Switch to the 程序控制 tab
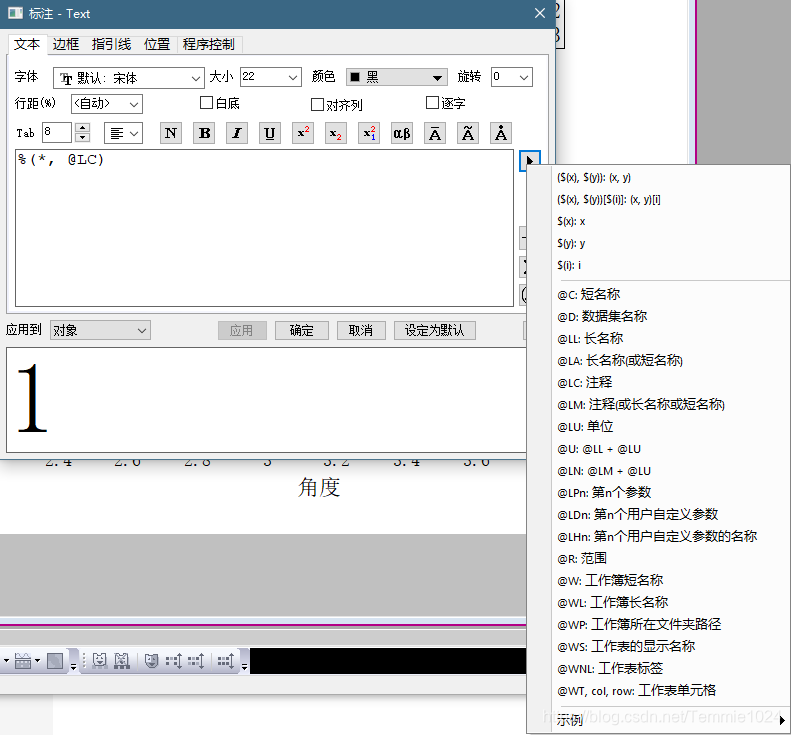The image size is (791, 735). tap(209, 44)
